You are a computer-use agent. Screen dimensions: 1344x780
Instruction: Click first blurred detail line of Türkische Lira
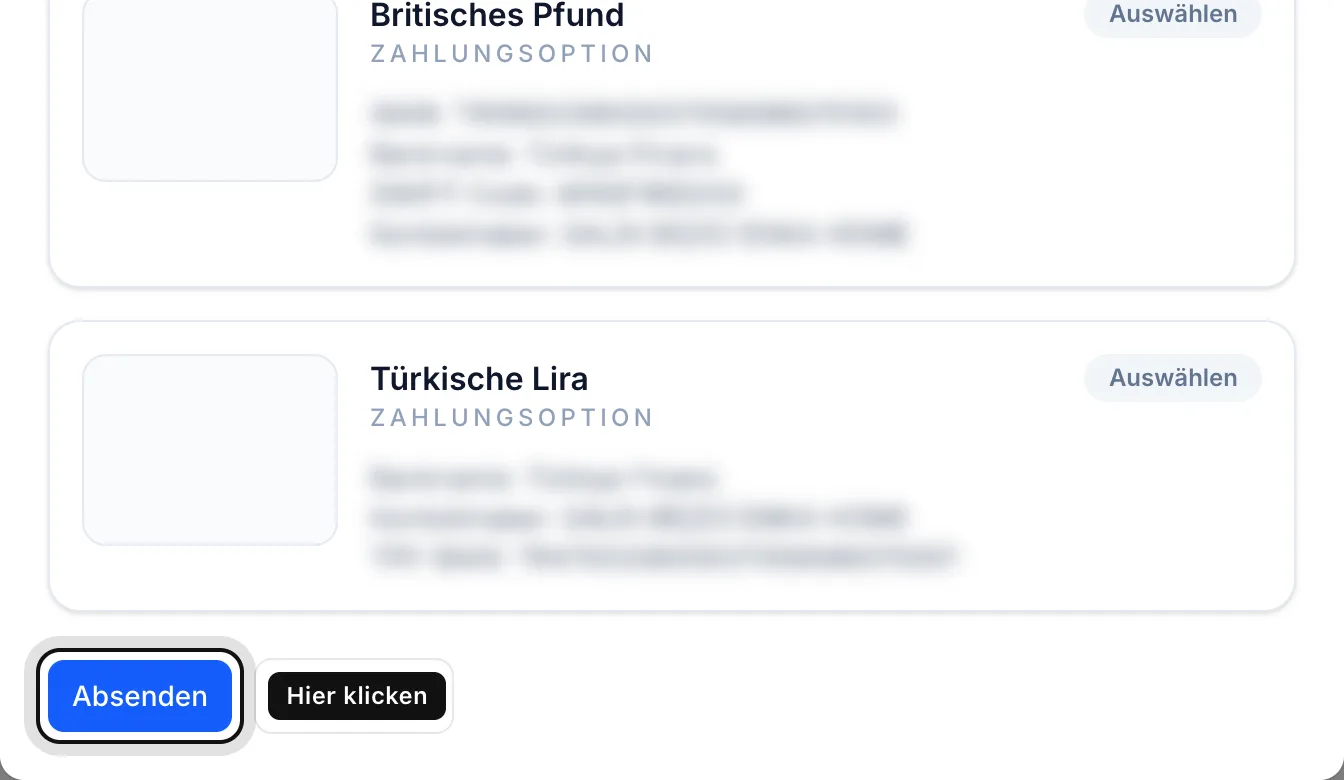coord(544,478)
